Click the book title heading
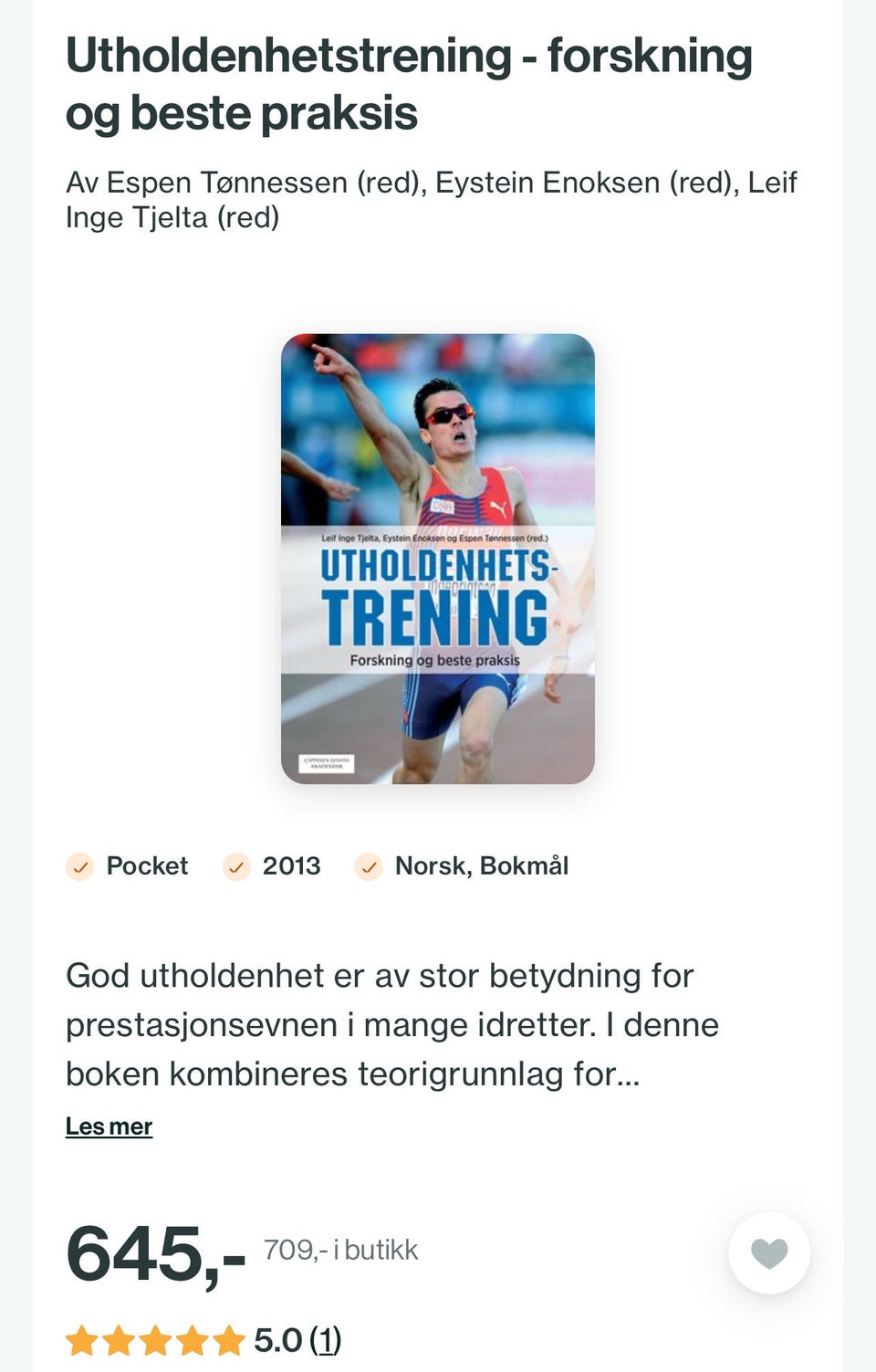Screen dimensions: 876x1372 410,84
